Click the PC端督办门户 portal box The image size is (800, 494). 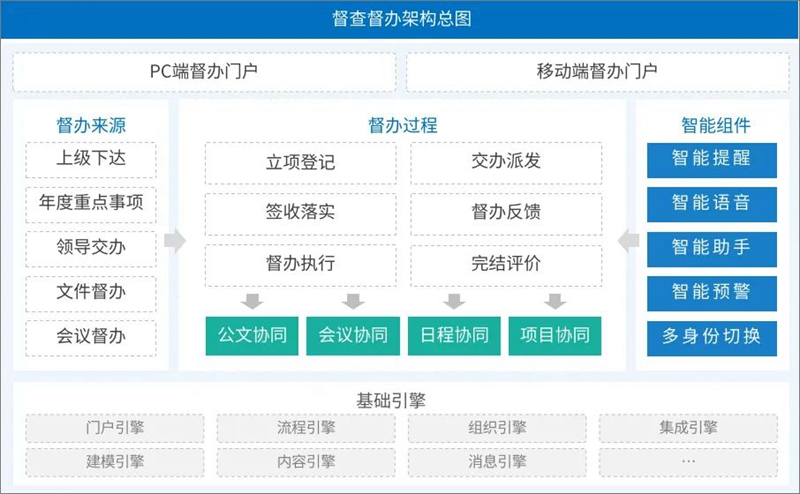tap(204, 72)
